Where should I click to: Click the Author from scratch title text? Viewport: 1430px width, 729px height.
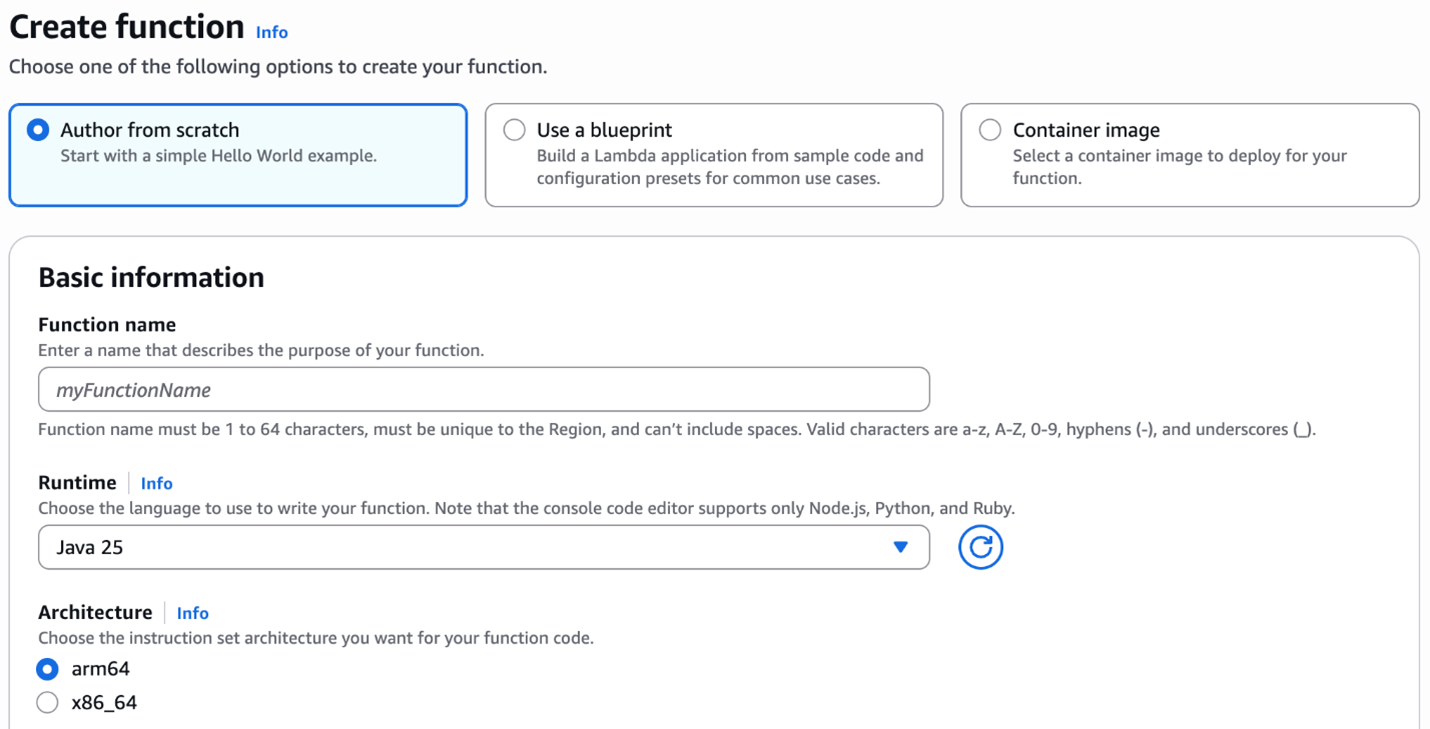[150, 130]
